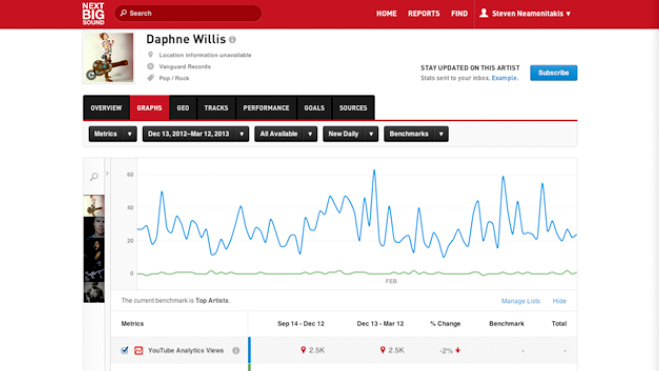Switch to the GOALS tab
This screenshot has height=371, width=659.
314,108
